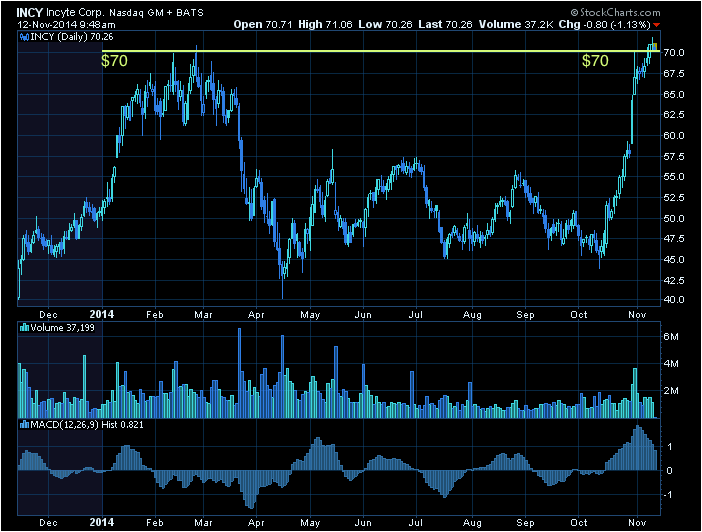Click the 70.0 price axis label

[674, 53]
